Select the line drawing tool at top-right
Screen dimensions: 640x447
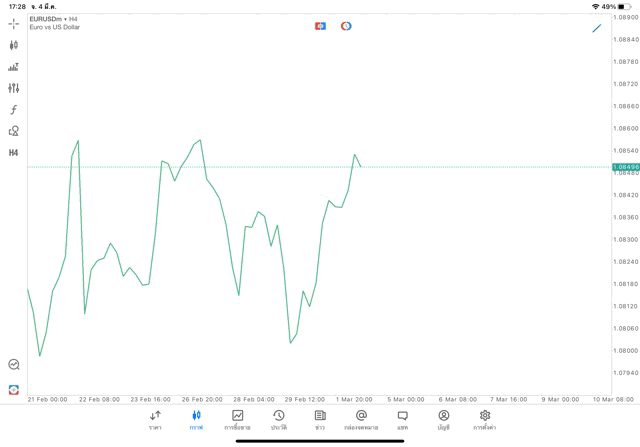(597, 28)
